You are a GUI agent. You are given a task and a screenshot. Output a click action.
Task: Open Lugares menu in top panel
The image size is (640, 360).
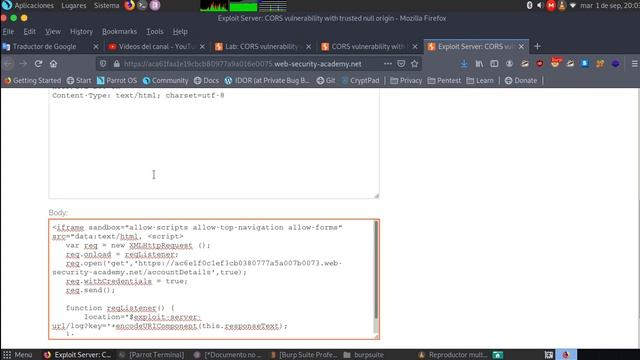point(73,5)
